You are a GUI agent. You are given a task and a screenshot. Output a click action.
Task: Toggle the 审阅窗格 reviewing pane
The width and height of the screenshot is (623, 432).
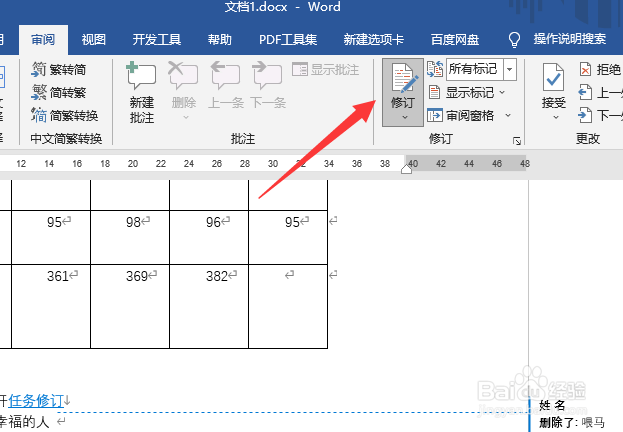pyautogui.click(x=461, y=116)
